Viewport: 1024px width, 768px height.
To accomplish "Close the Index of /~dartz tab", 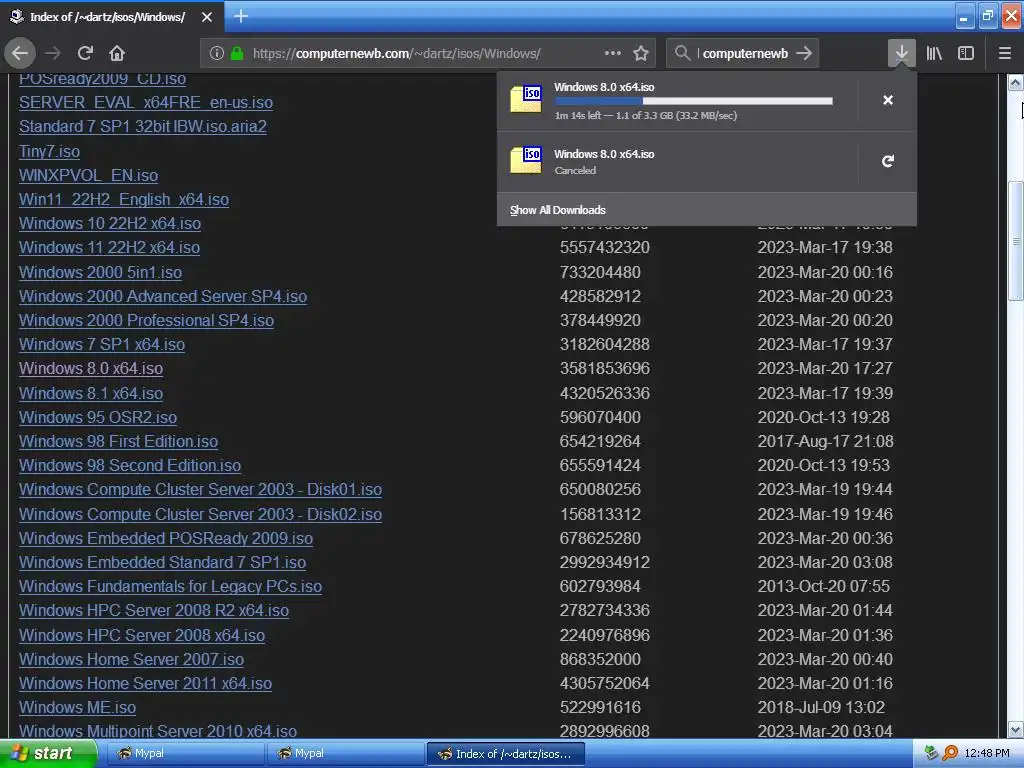I will click(x=206, y=17).
